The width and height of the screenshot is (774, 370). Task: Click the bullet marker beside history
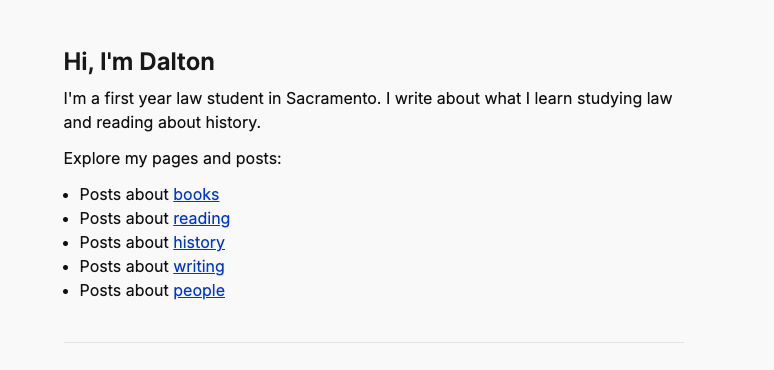(66, 243)
